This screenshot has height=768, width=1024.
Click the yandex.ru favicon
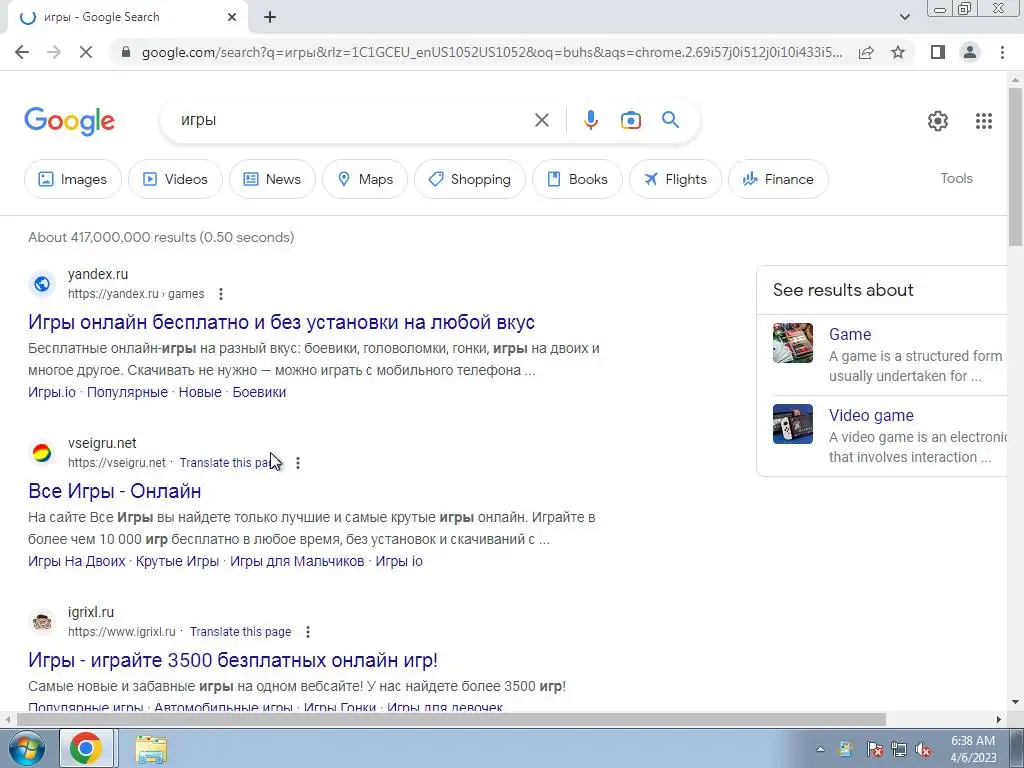[x=42, y=284]
